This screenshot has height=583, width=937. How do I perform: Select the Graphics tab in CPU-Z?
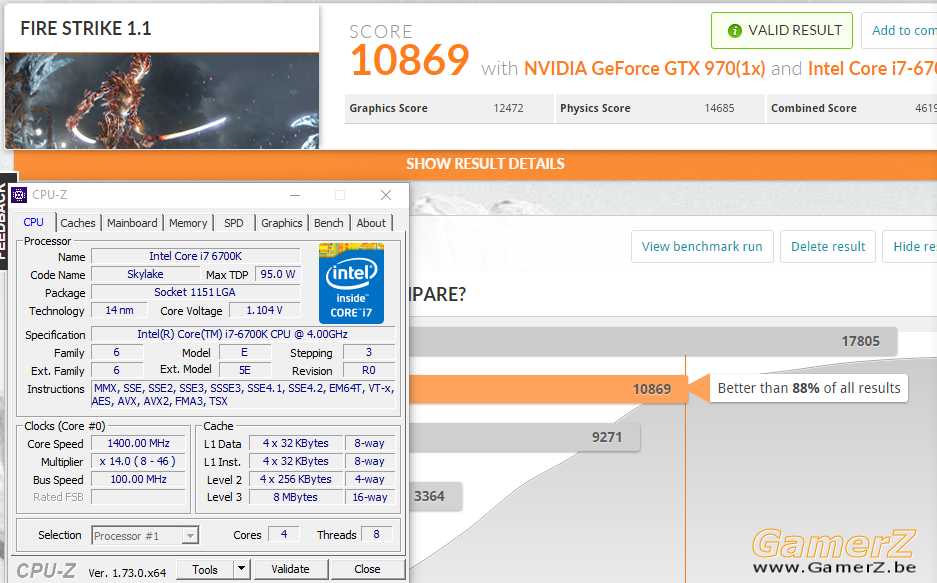point(281,223)
